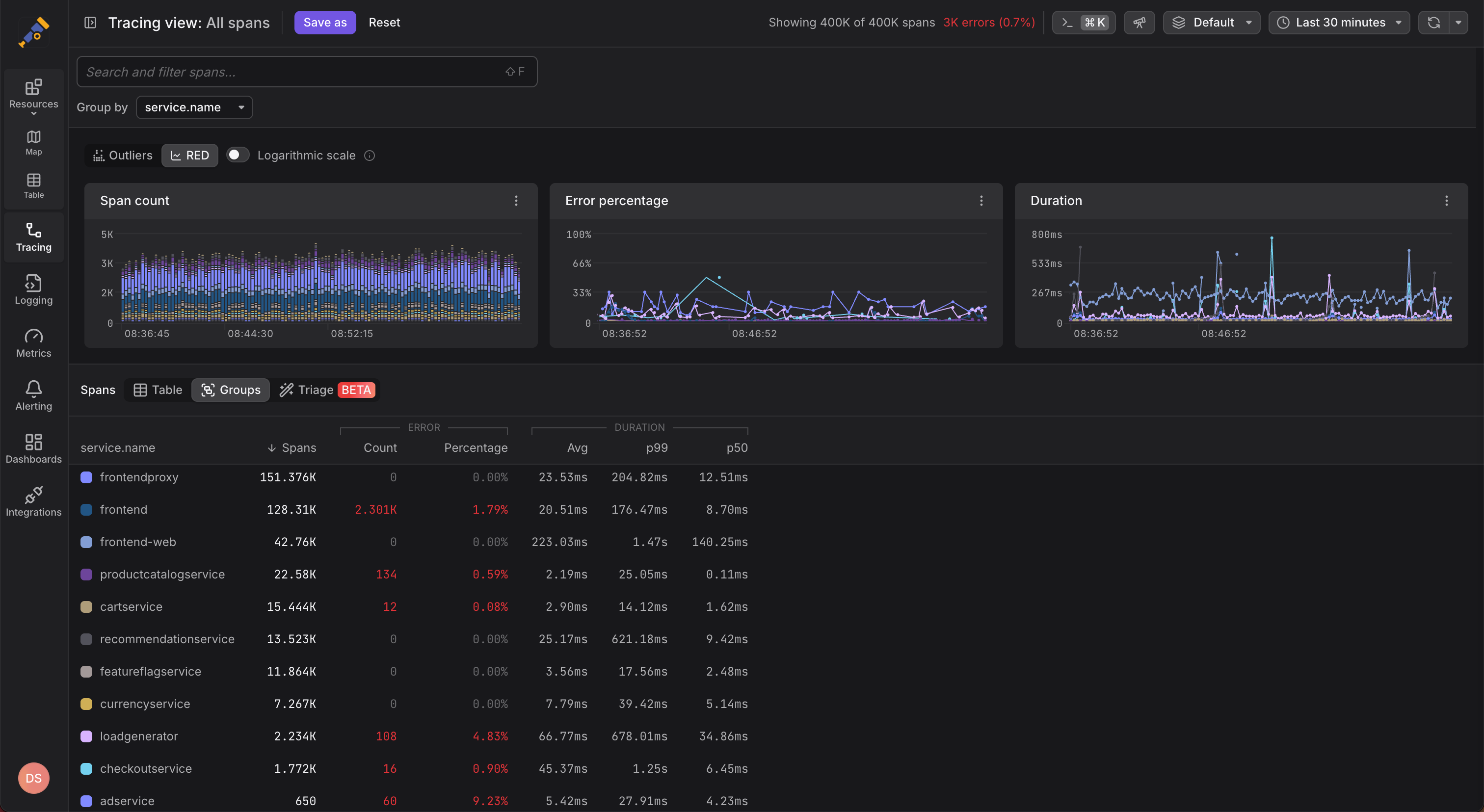
Task: Click the loadgenerator color swatch
Action: click(86, 736)
